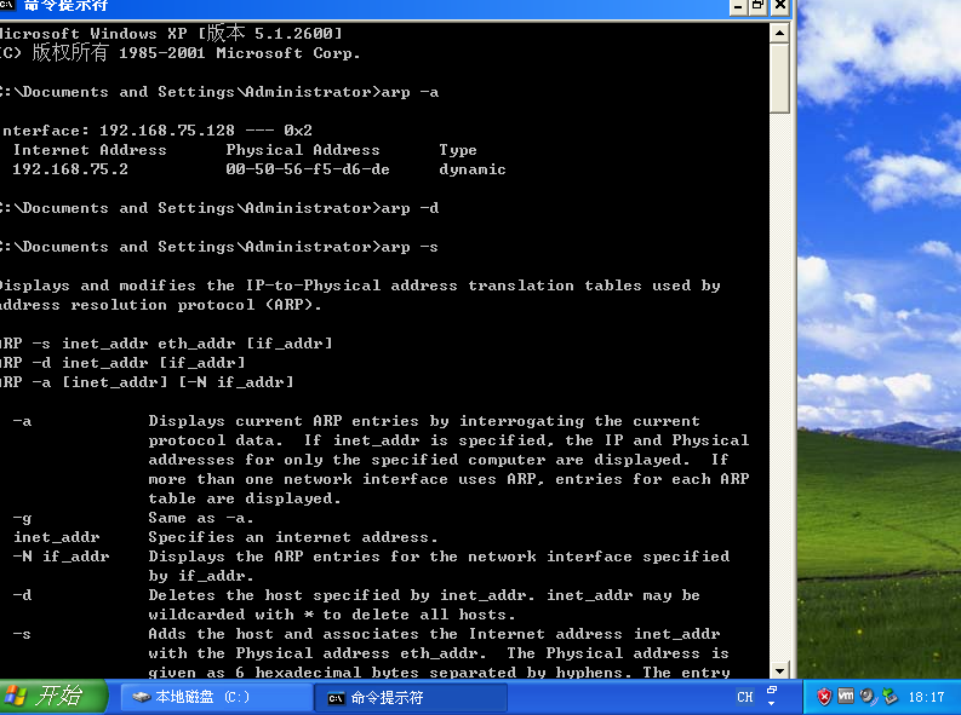The width and height of the screenshot is (961, 715).
Task: Click the 'Same as -a.' description
Action: (201, 518)
